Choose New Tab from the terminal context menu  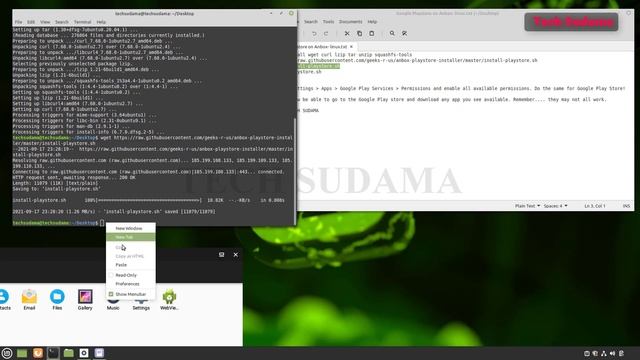coord(131,237)
